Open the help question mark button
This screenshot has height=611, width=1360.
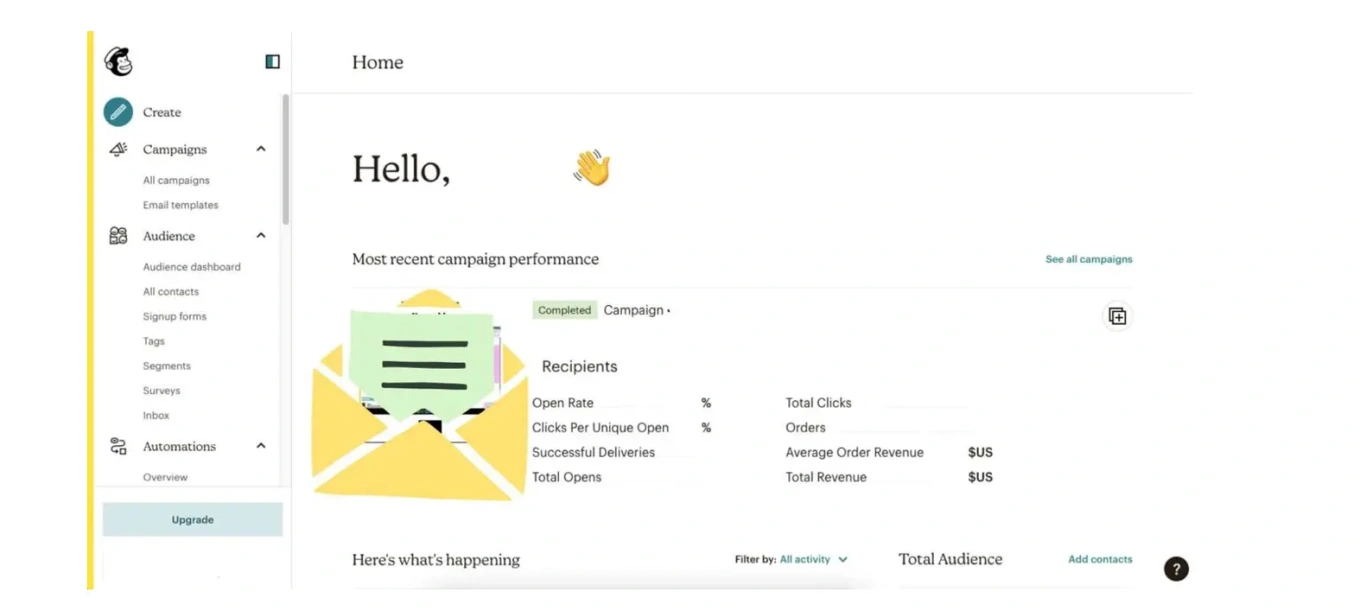point(1176,569)
